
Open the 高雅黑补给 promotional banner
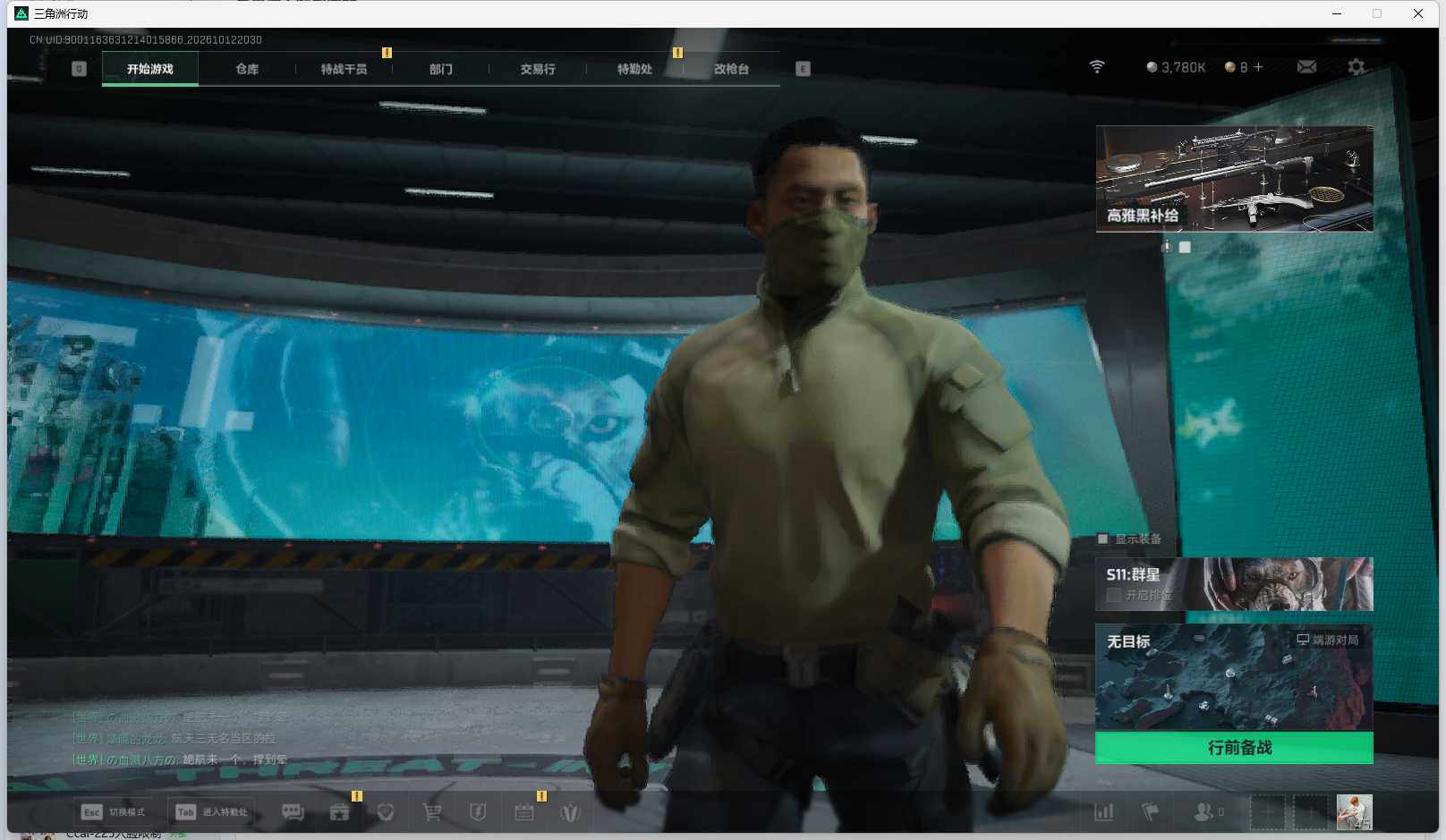[x=1234, y=179]
